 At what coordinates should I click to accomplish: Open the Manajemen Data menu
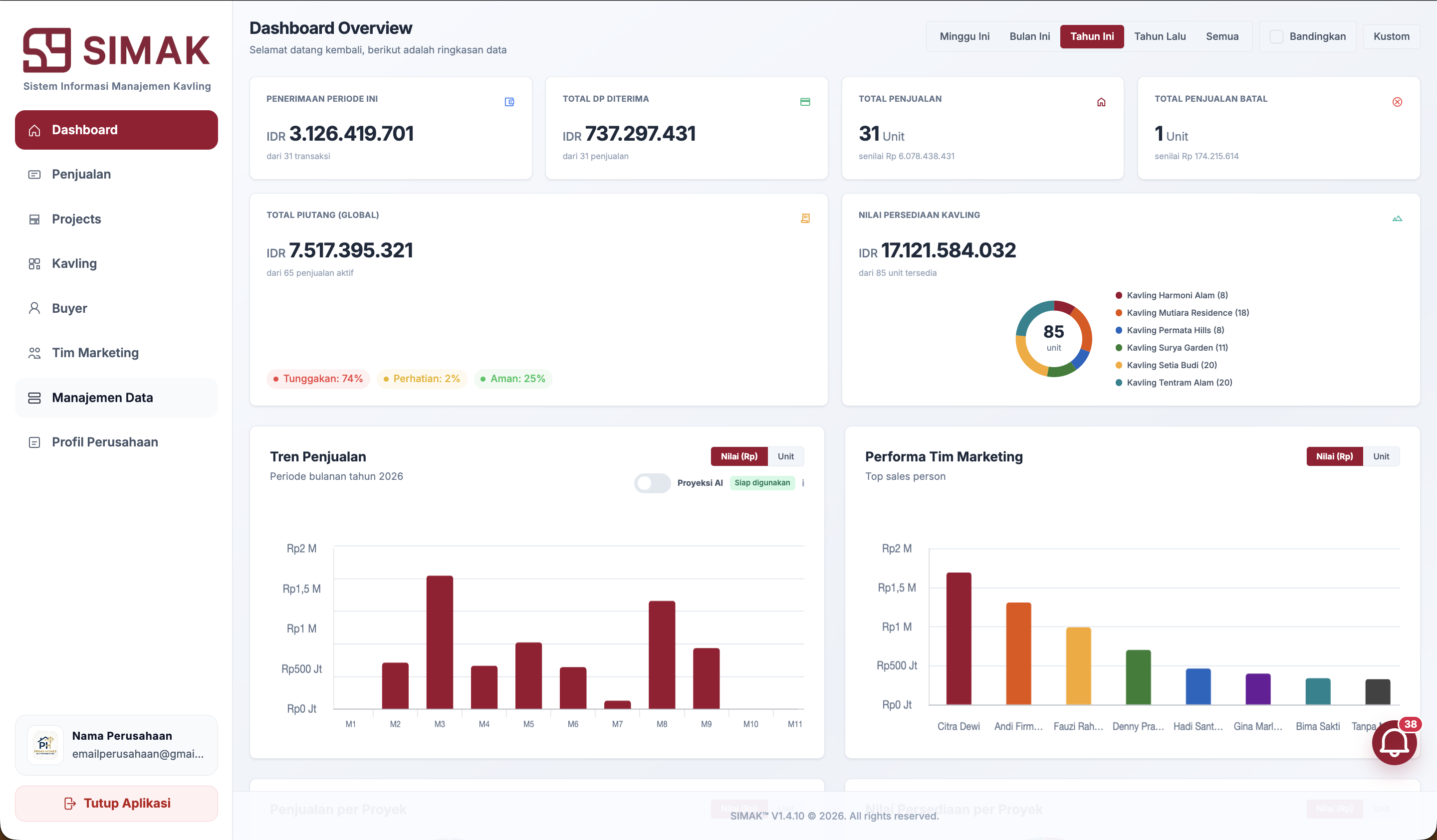[x=116, y=398]
